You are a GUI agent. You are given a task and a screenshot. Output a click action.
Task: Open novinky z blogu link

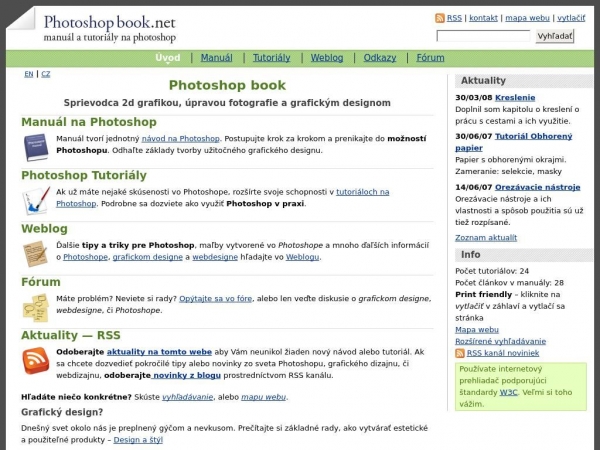tap(186, 375)
